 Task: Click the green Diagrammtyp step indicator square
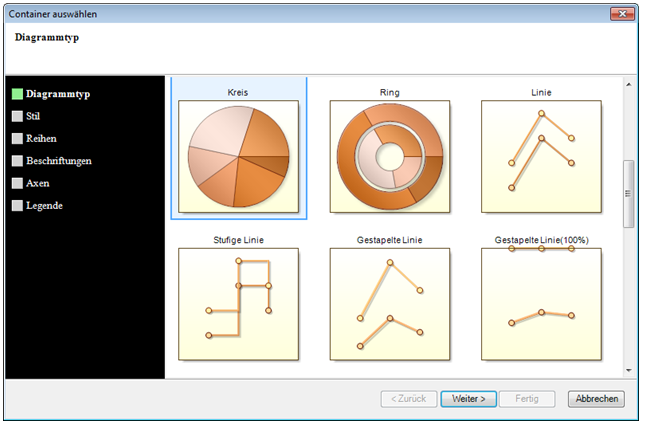click(x=17, y=94)
